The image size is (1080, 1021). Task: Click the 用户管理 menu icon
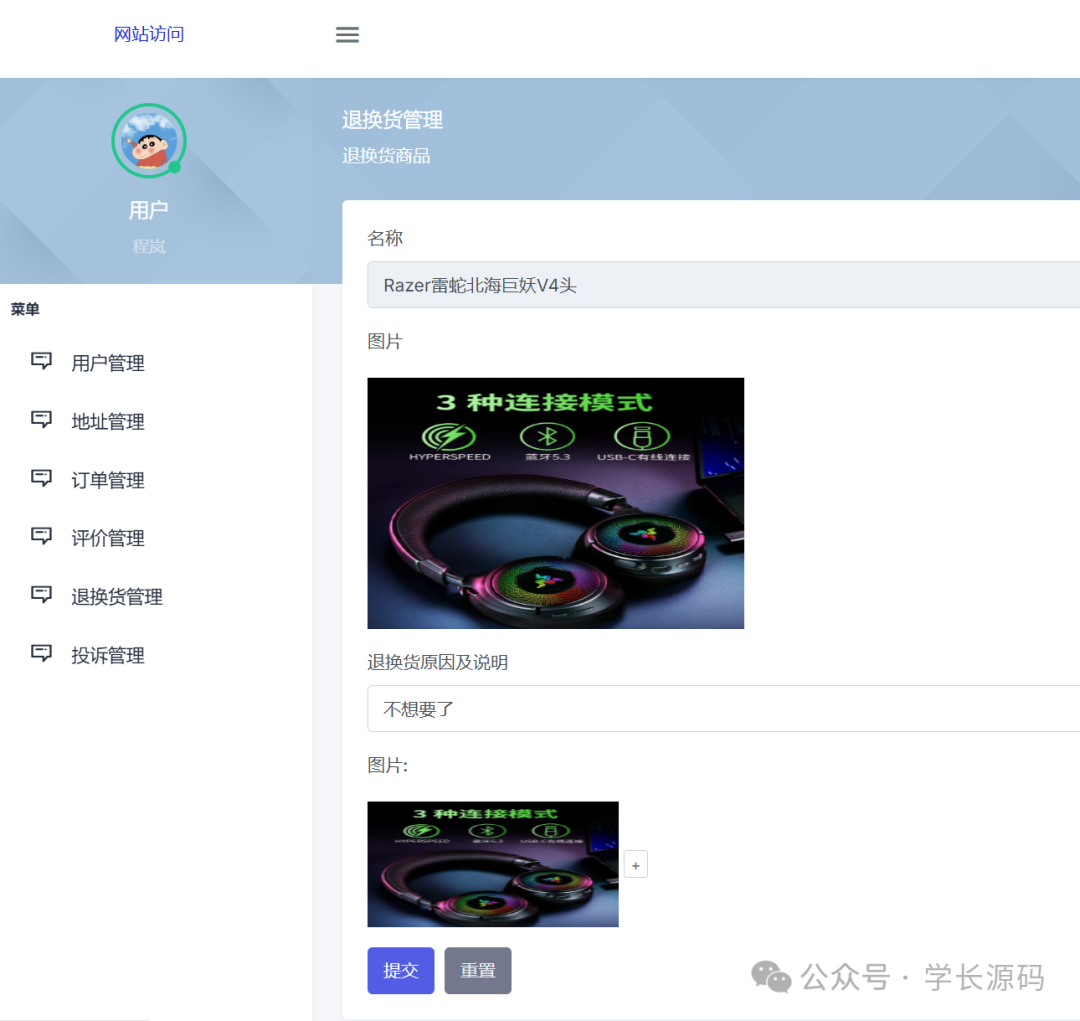click(41, 361)
